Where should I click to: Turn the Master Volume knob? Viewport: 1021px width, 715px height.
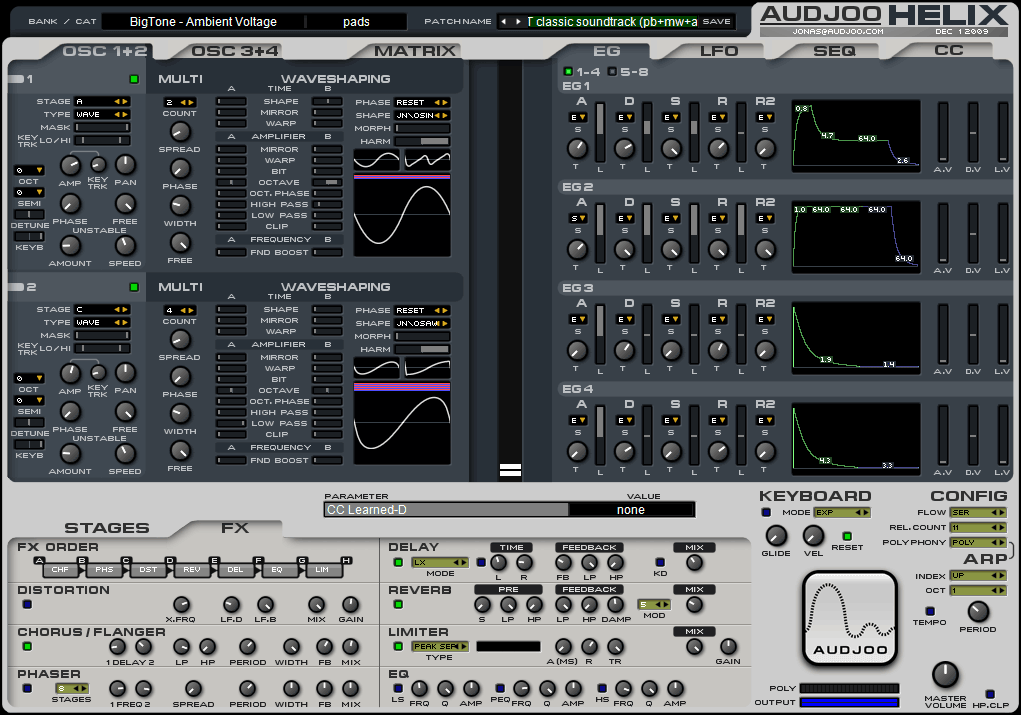[x=945, y=675]
